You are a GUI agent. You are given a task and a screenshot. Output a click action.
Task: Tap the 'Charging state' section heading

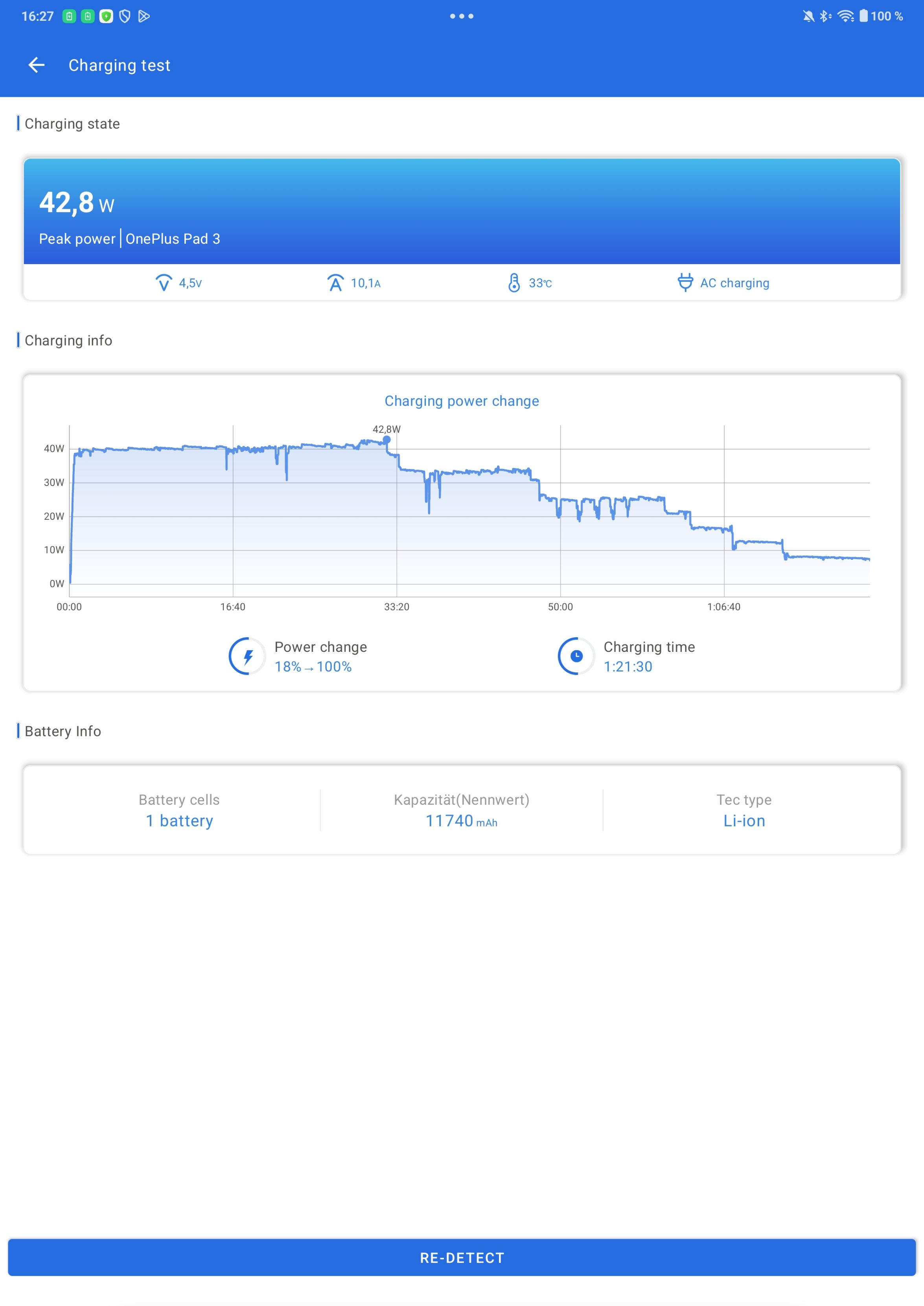72,123
